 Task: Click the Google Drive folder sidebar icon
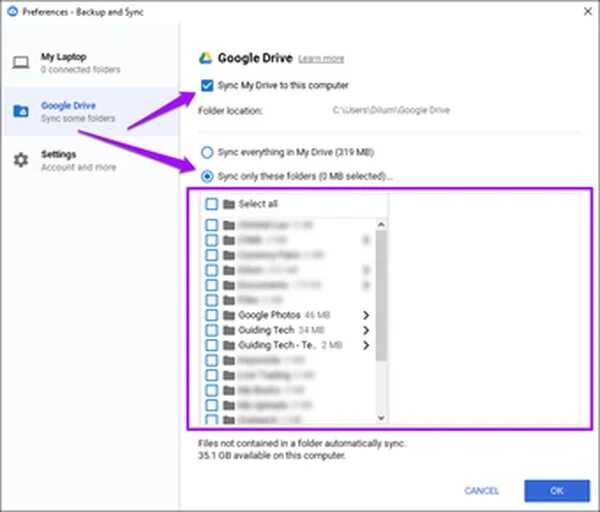pos(21,111)
